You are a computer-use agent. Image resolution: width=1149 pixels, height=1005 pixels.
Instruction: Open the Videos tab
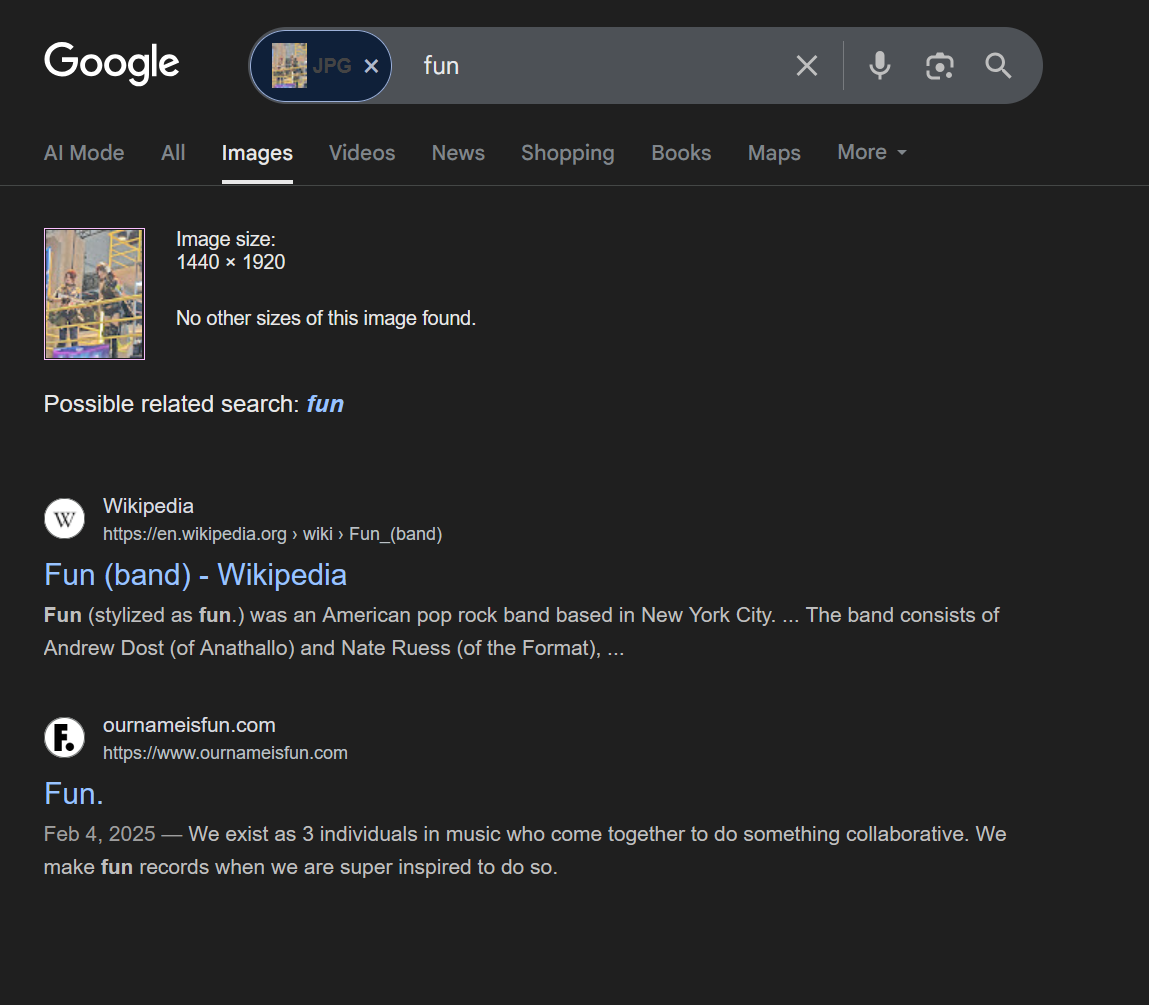point(362,152)
